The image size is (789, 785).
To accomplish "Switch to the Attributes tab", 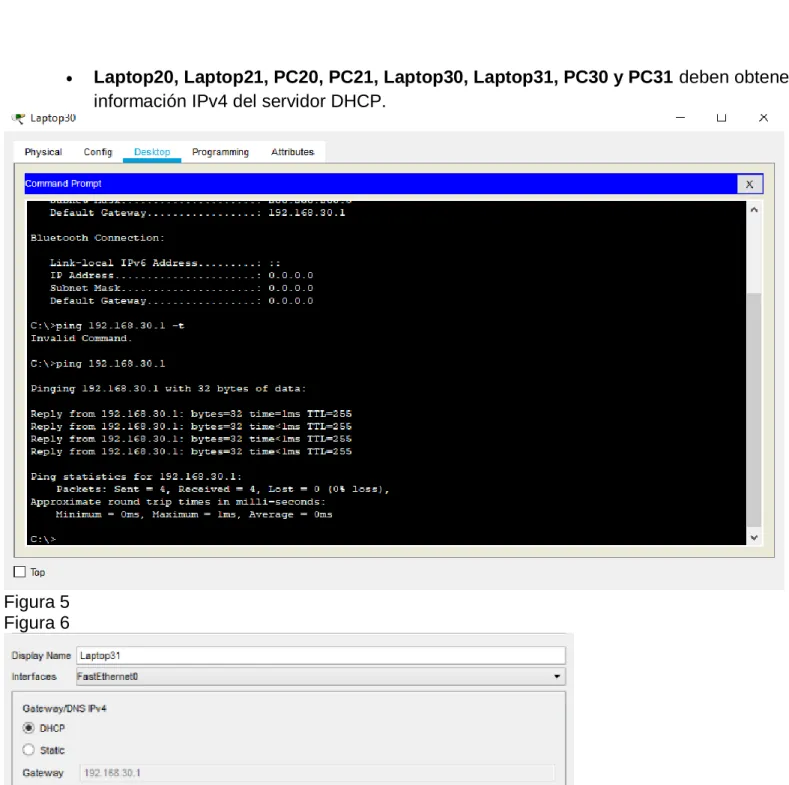I will pos(292,152).
